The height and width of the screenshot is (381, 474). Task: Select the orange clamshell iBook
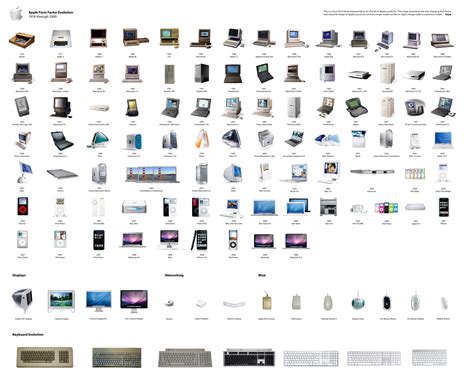tap(202, 139)
